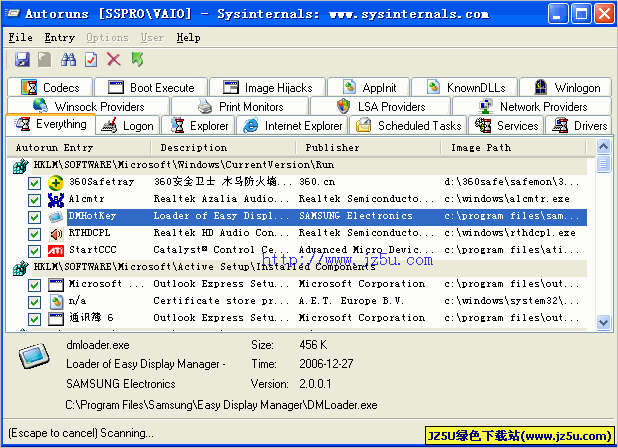The height and width of the screenshot is (448, 618).
Task: Switch to the Boot Execute tab
Action: pyautogui.click(x=151, y=87)
